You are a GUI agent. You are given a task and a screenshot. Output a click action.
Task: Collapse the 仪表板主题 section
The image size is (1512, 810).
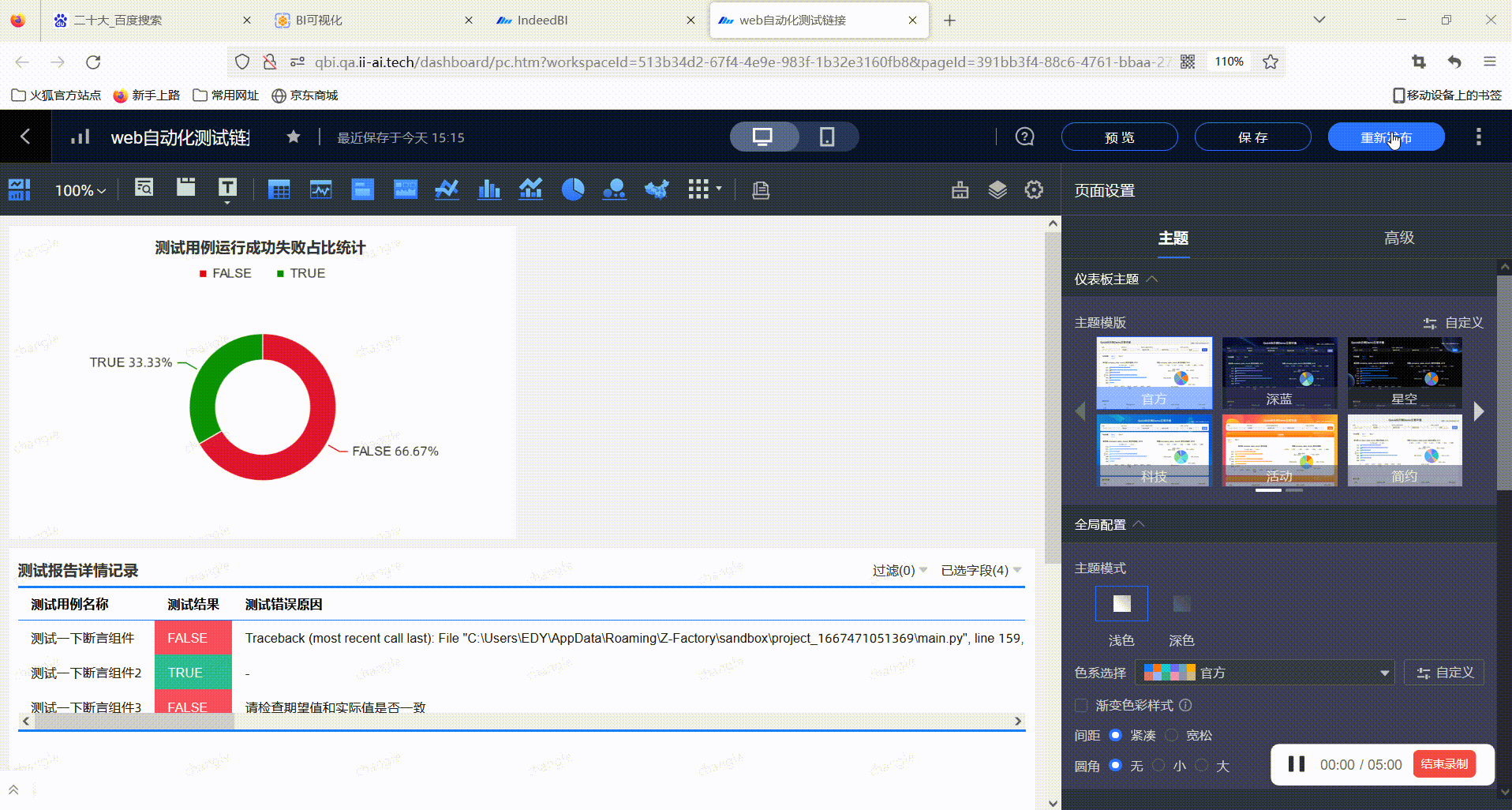pos(1152,278)
